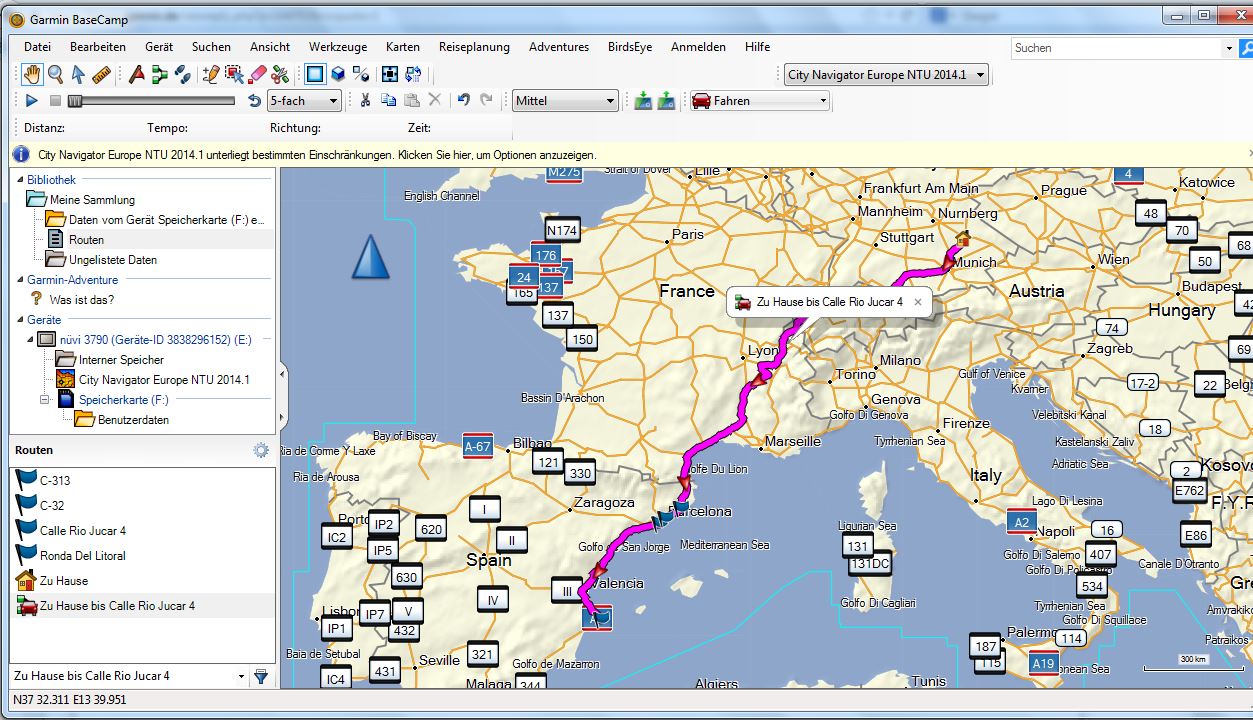Select the arrow selection tool
The width and height of the screenshot is (1253, 720).
78,74
